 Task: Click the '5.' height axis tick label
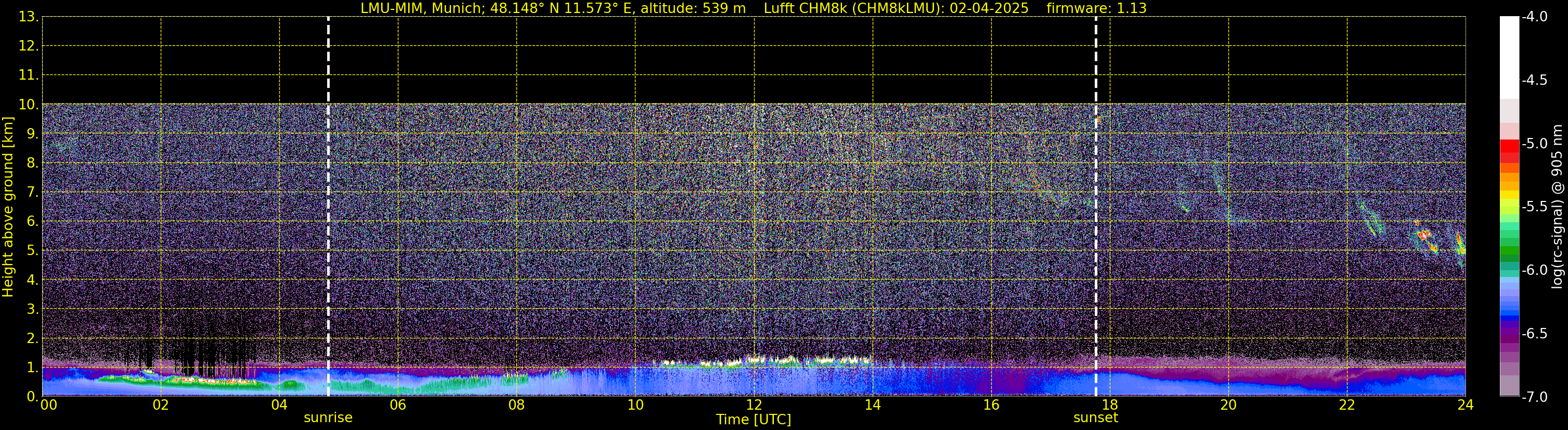click(x=32, y=251)
